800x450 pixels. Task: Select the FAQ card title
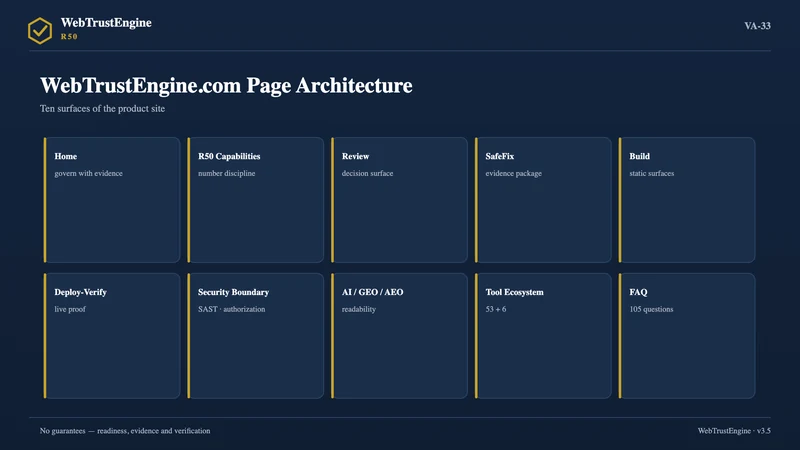(x=638, y=292)
